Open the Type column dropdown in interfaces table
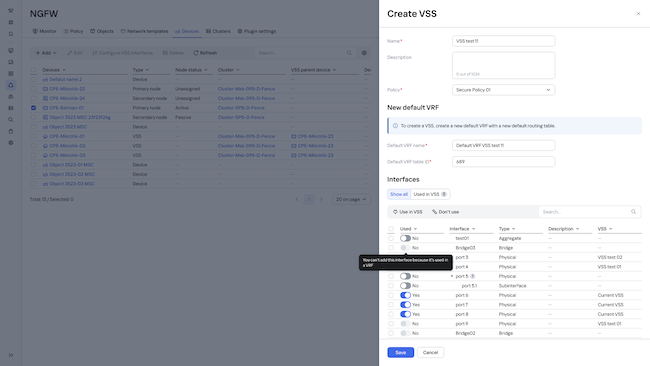Image resolution: width=650 pixels, height=366 pixels. pos(513,229)
